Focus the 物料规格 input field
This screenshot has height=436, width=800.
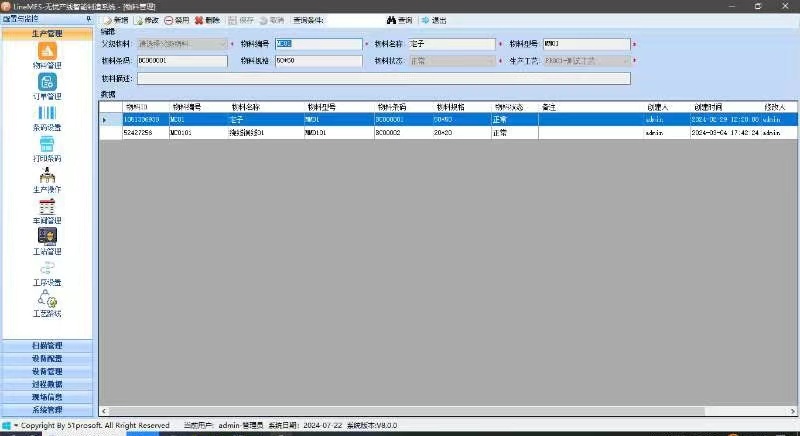319,61
